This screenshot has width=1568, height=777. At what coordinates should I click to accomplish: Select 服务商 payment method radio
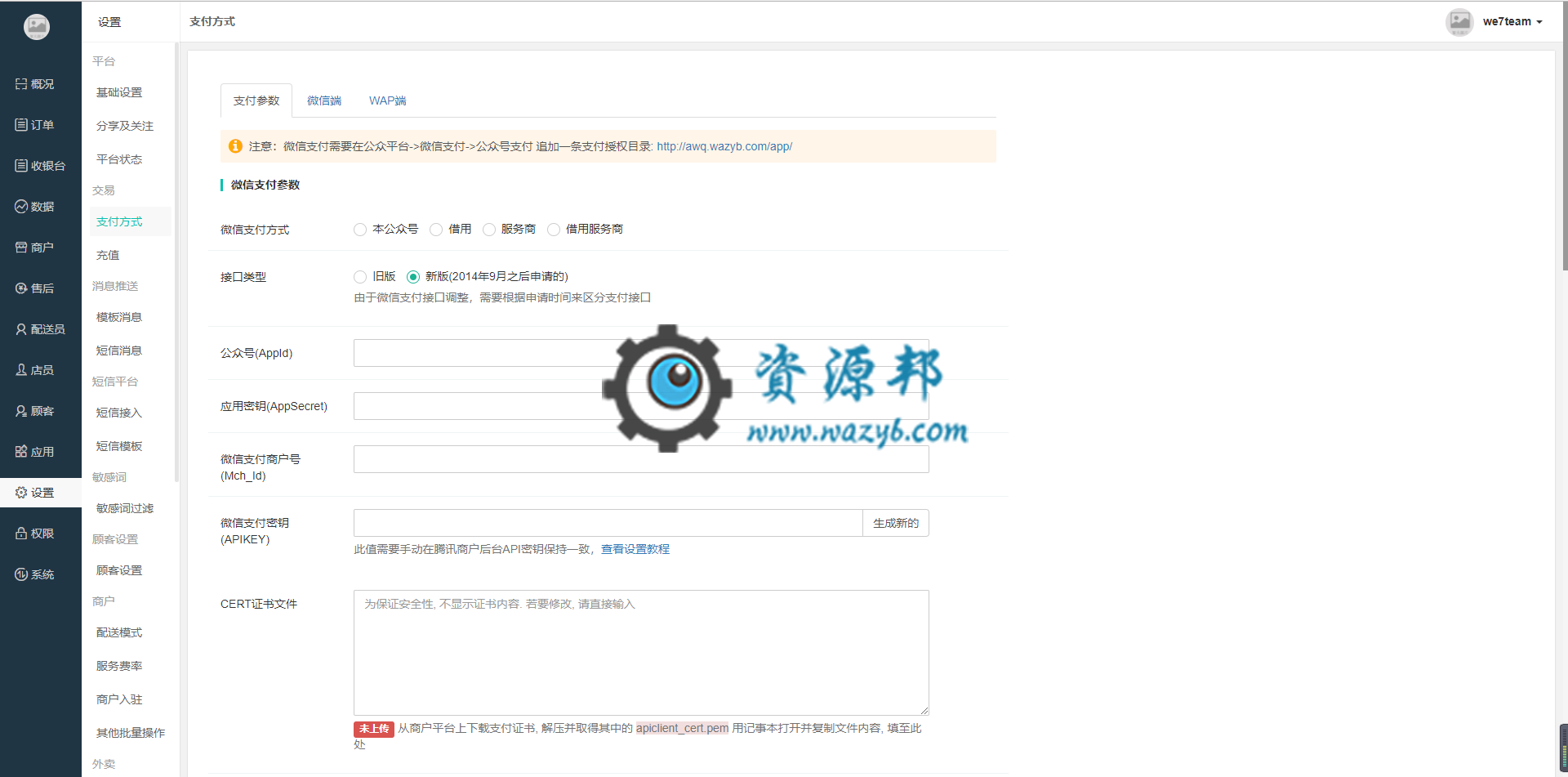coord(489,230)
